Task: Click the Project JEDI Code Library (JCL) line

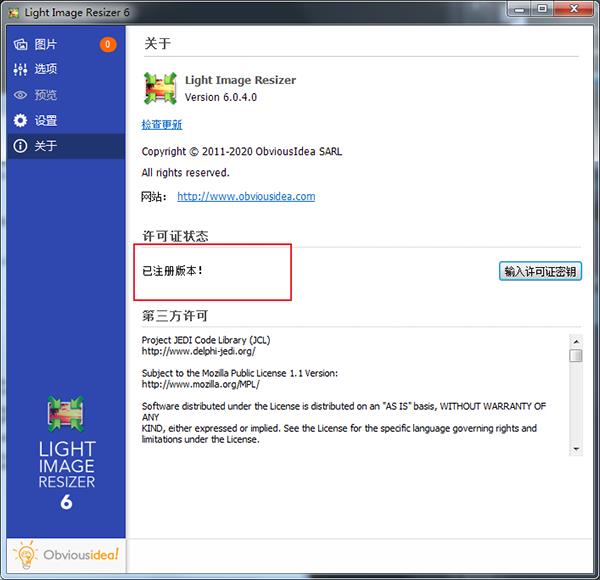Action: click(x=206, y=340)
